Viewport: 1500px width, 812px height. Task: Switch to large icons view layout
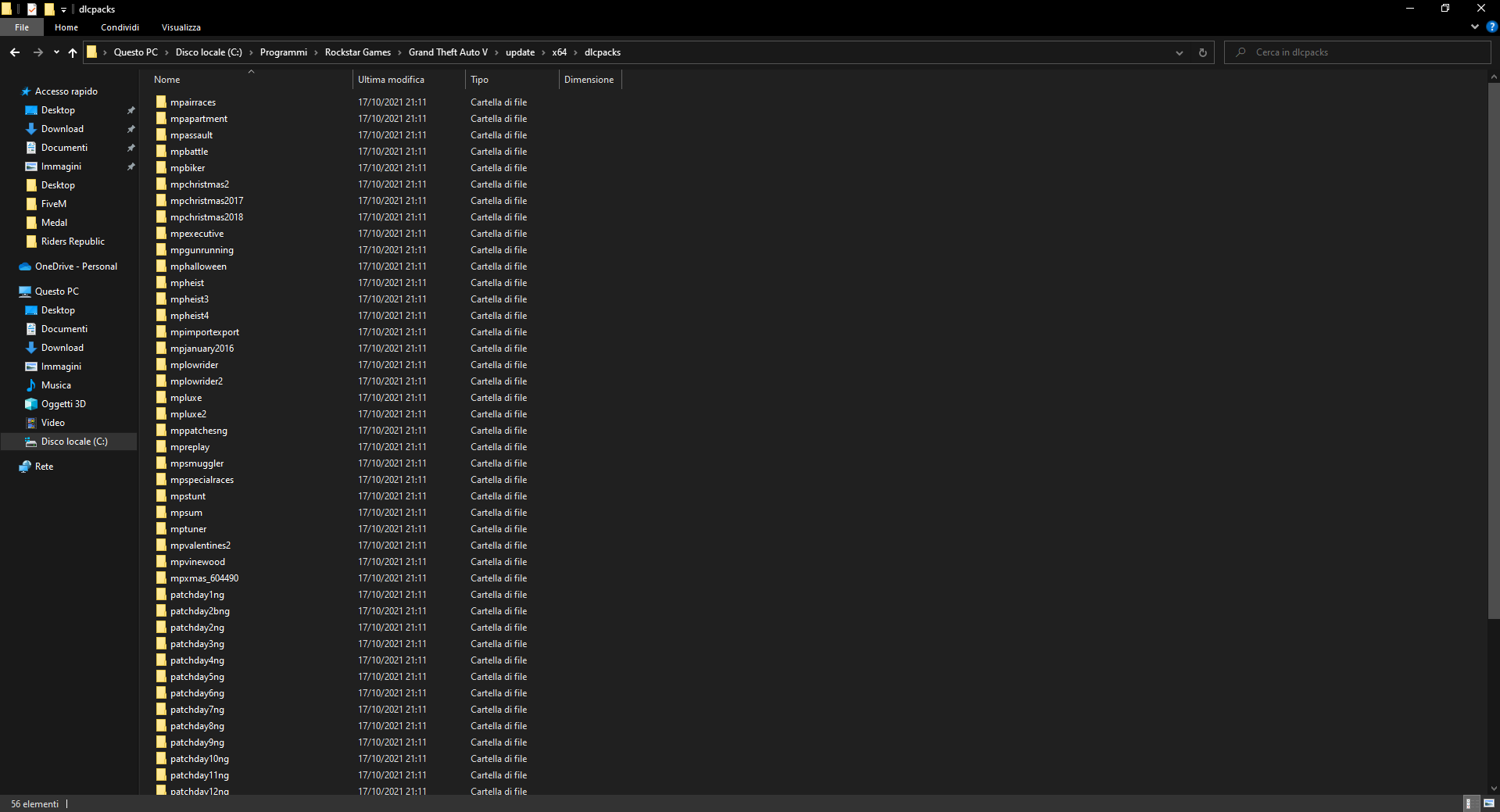1489,803
